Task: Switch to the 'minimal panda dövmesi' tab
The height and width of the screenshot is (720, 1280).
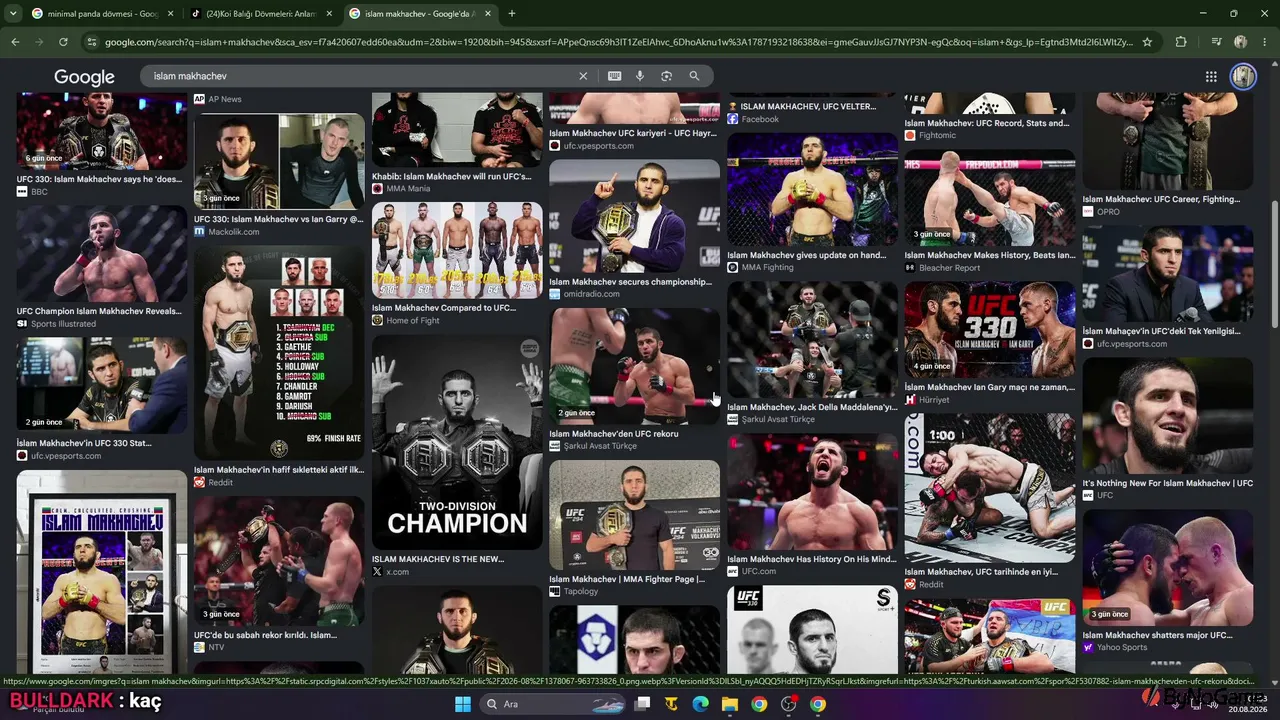Action: click(102, 14)
